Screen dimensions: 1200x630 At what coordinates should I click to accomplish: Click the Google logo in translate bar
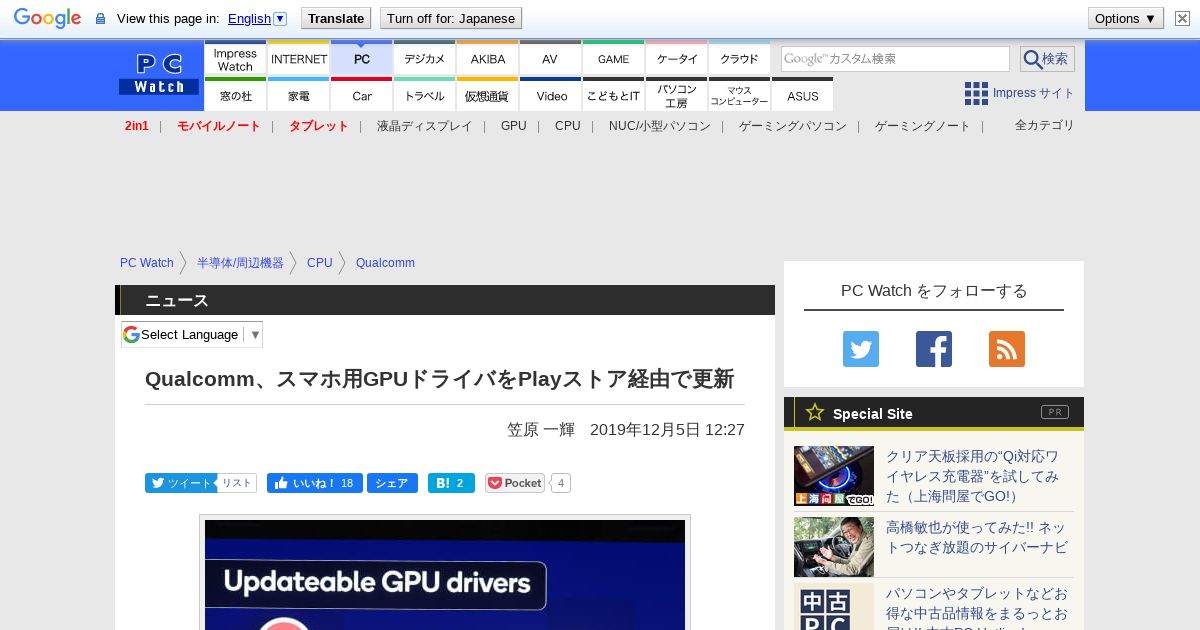[x=47, y=18]
